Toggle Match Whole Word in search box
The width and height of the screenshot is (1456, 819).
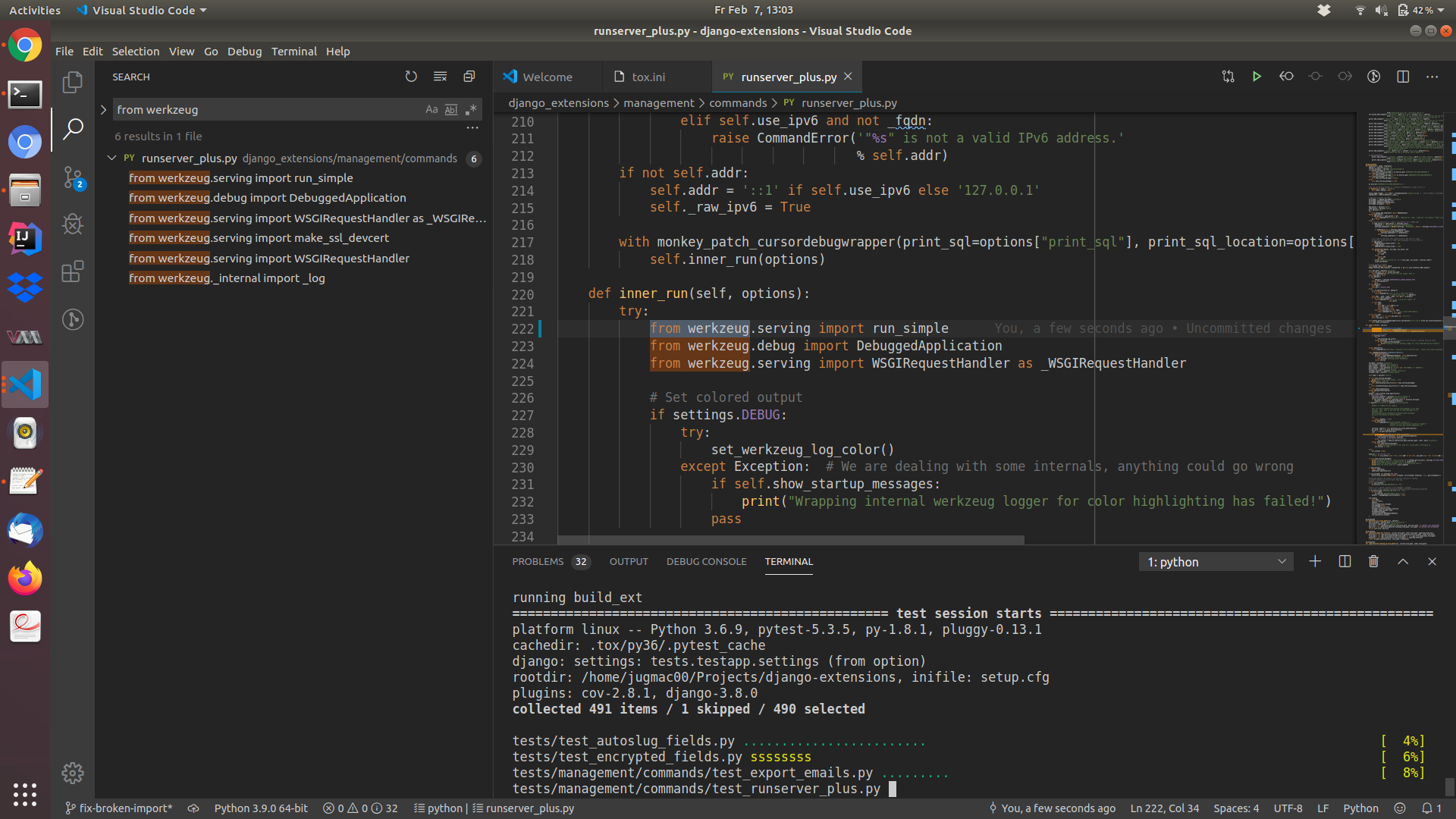pos(451,109)
